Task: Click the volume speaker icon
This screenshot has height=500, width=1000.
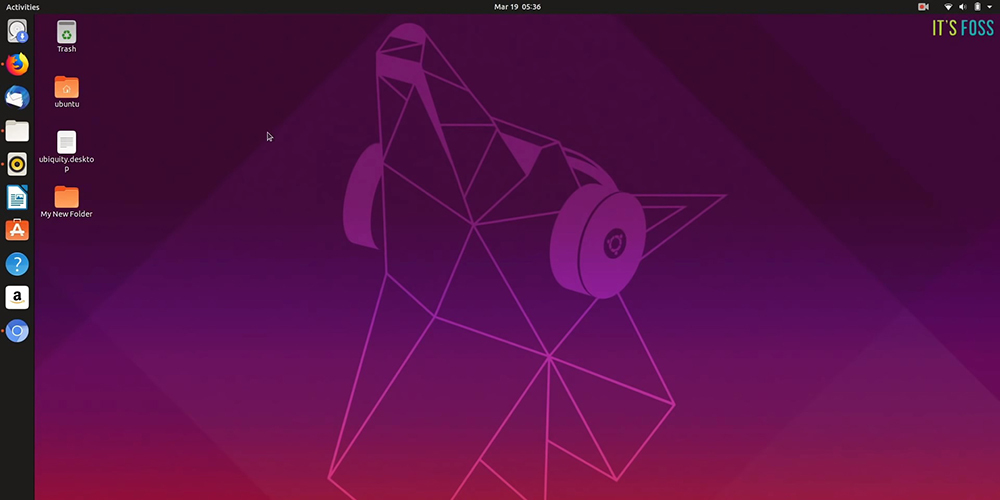Action: click(963, 7)
